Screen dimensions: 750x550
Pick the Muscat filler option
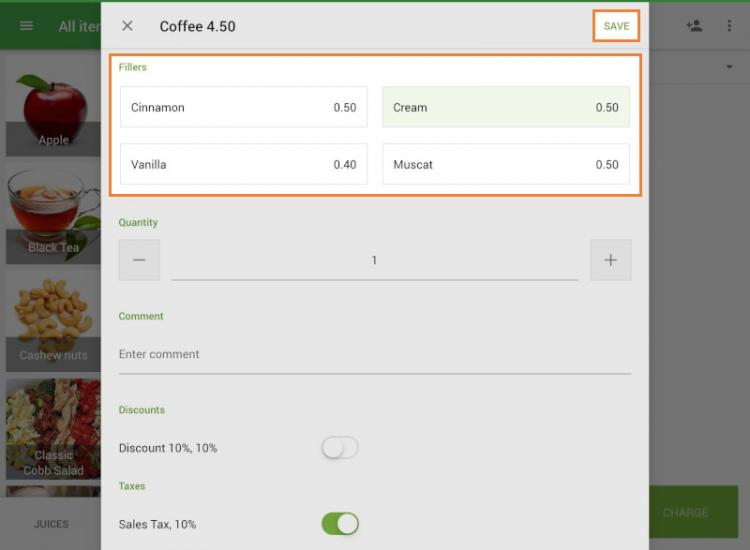(505, 164)
